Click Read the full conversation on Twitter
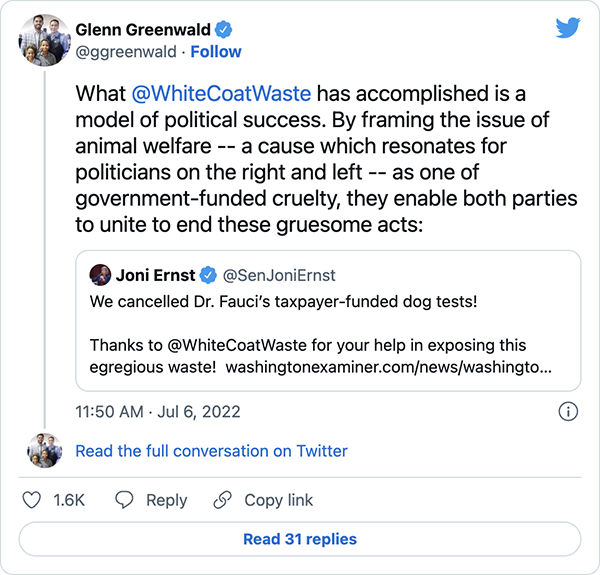This screenshot has height=575, width=600. click(x=212, y=451)
